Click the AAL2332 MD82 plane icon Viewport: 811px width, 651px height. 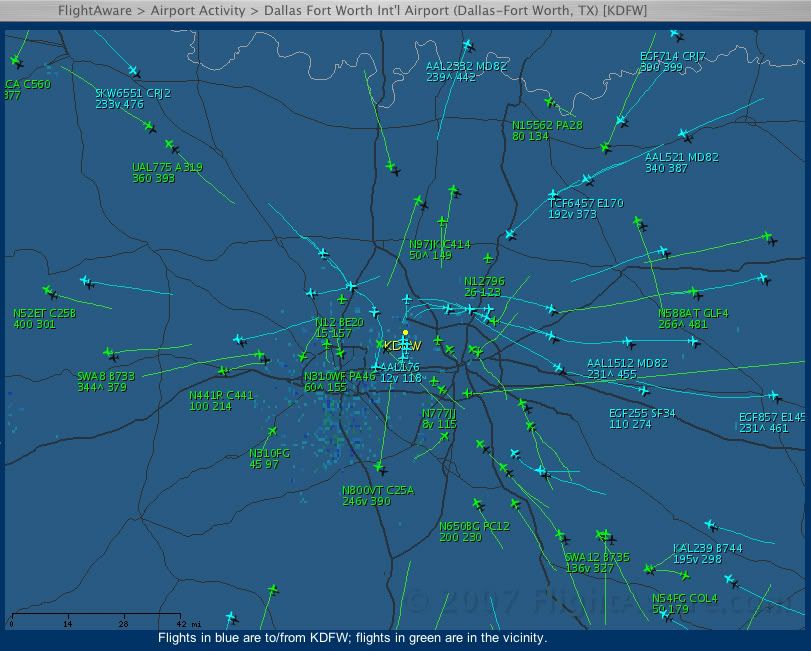tap(468, 44)
